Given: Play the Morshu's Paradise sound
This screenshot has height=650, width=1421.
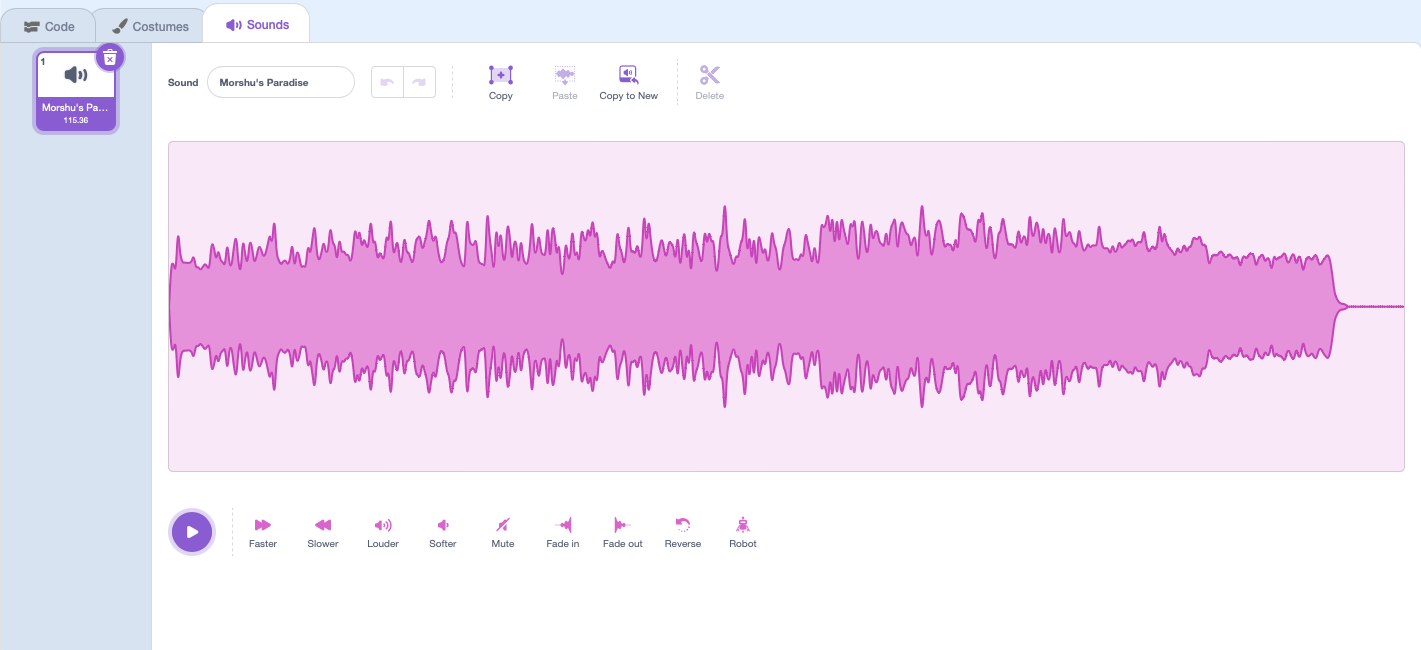Looking at the screenshot, I should pos(192,532).
